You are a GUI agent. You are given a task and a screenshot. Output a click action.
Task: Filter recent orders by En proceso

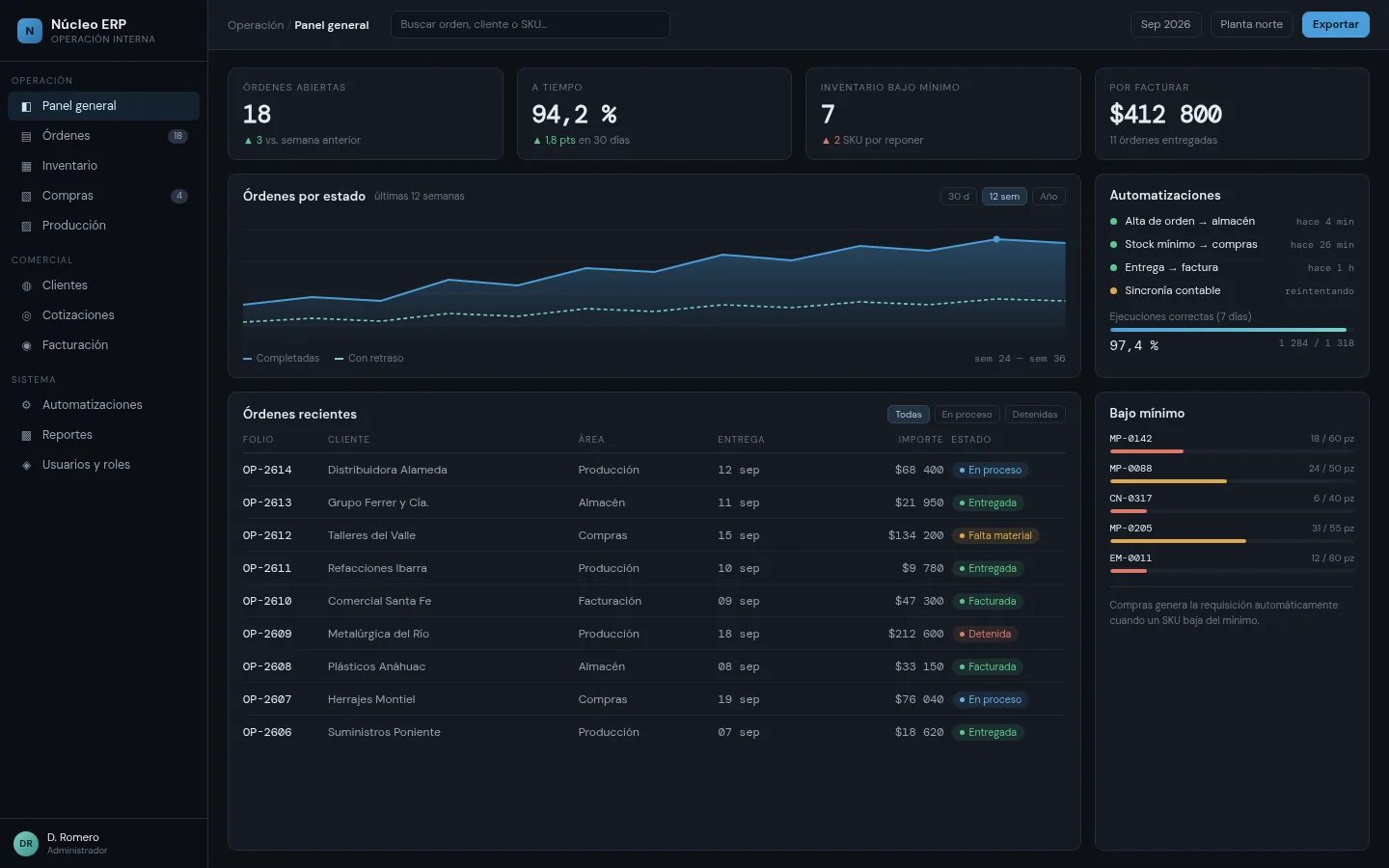(x=967, y=414)
